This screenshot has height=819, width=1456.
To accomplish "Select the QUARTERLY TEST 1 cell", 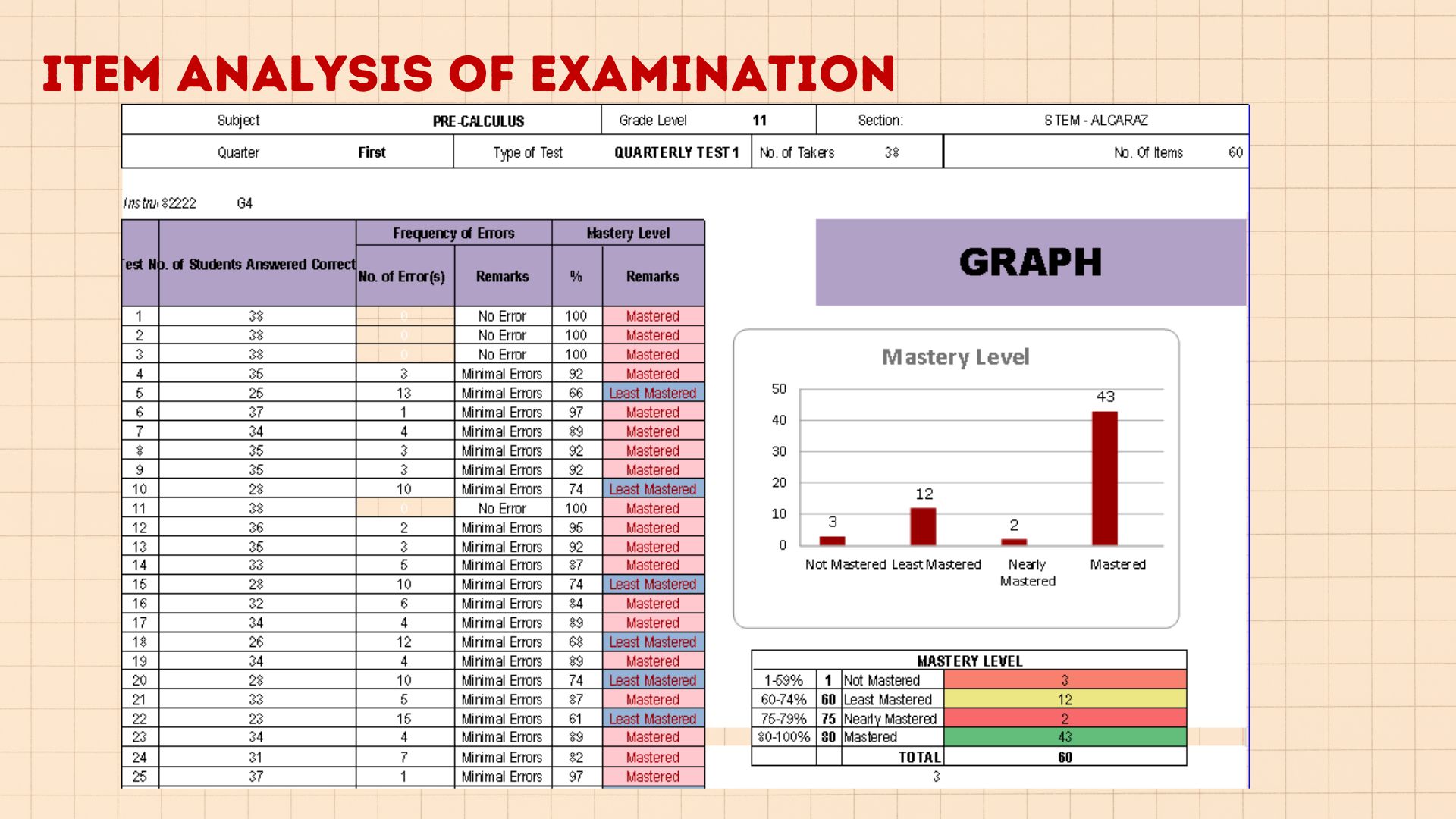I will [x=676, y=152].
